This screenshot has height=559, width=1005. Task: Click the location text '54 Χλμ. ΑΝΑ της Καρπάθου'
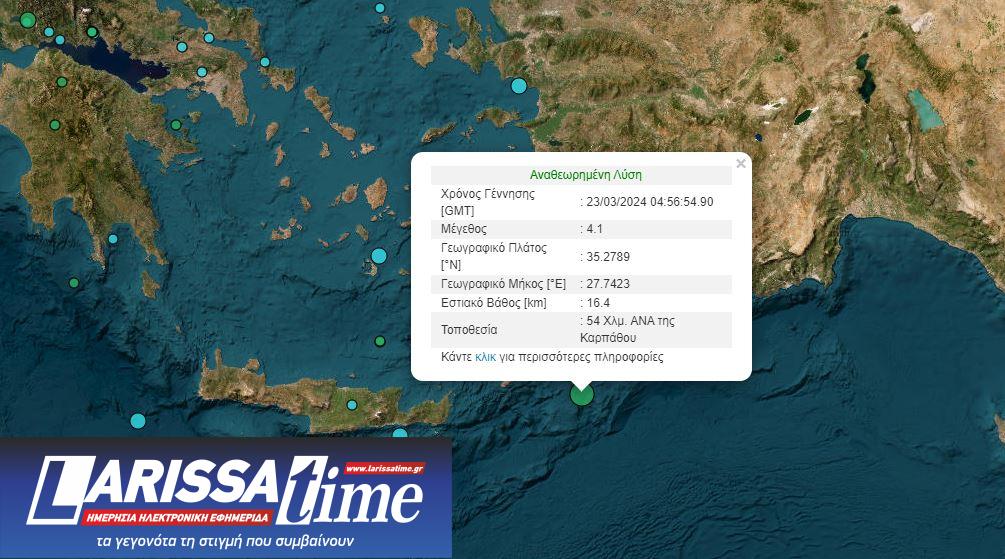[x=625, y=329]
